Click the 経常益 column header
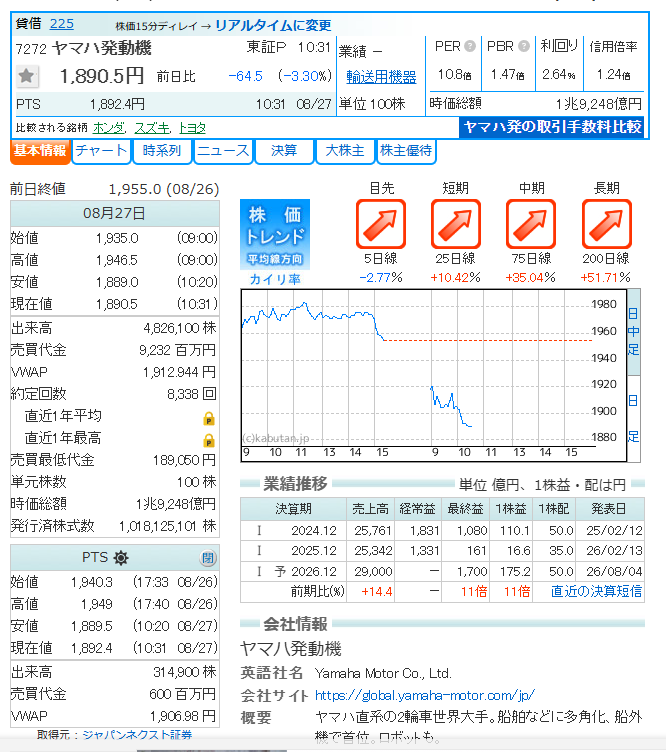The image size is (666, 752). (x=418, y=509)
